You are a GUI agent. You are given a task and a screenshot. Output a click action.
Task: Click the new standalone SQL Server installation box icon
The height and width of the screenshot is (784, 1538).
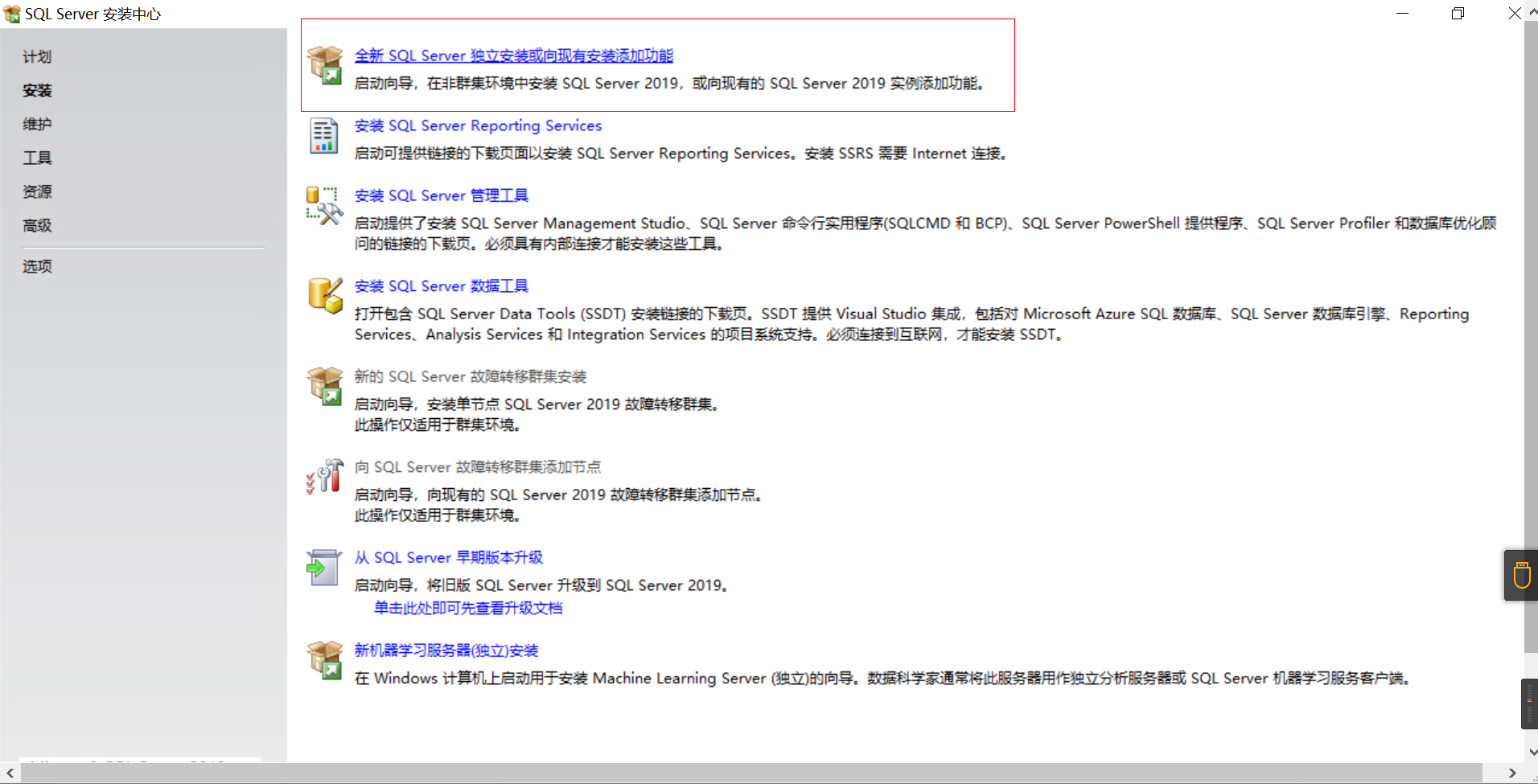click(325, 65)
